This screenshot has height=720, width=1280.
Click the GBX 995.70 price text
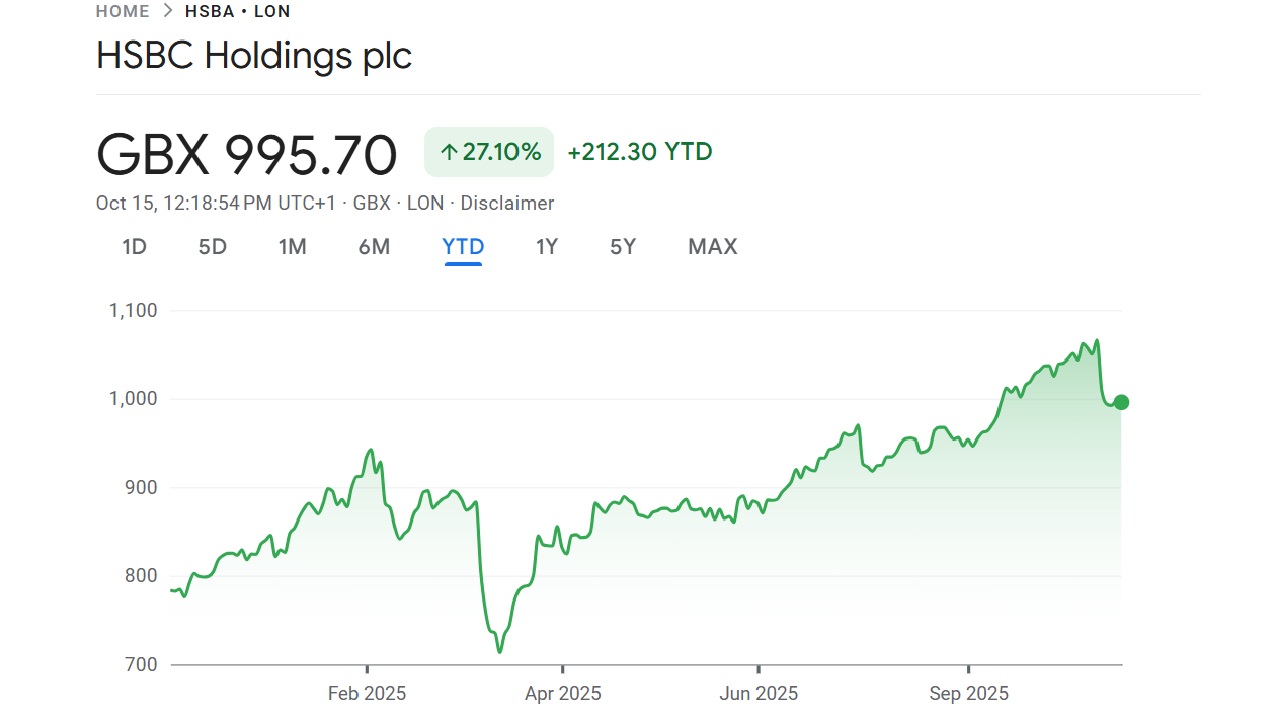point(246,153)
